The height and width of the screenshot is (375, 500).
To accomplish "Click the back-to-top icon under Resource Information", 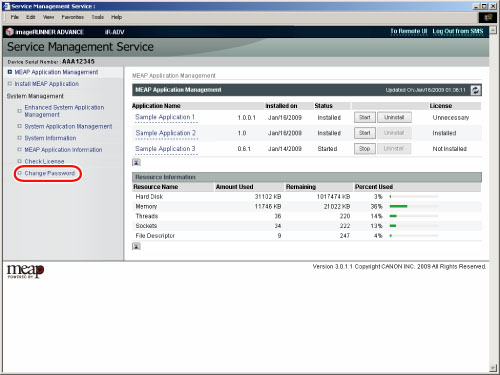I will (136, 246).
